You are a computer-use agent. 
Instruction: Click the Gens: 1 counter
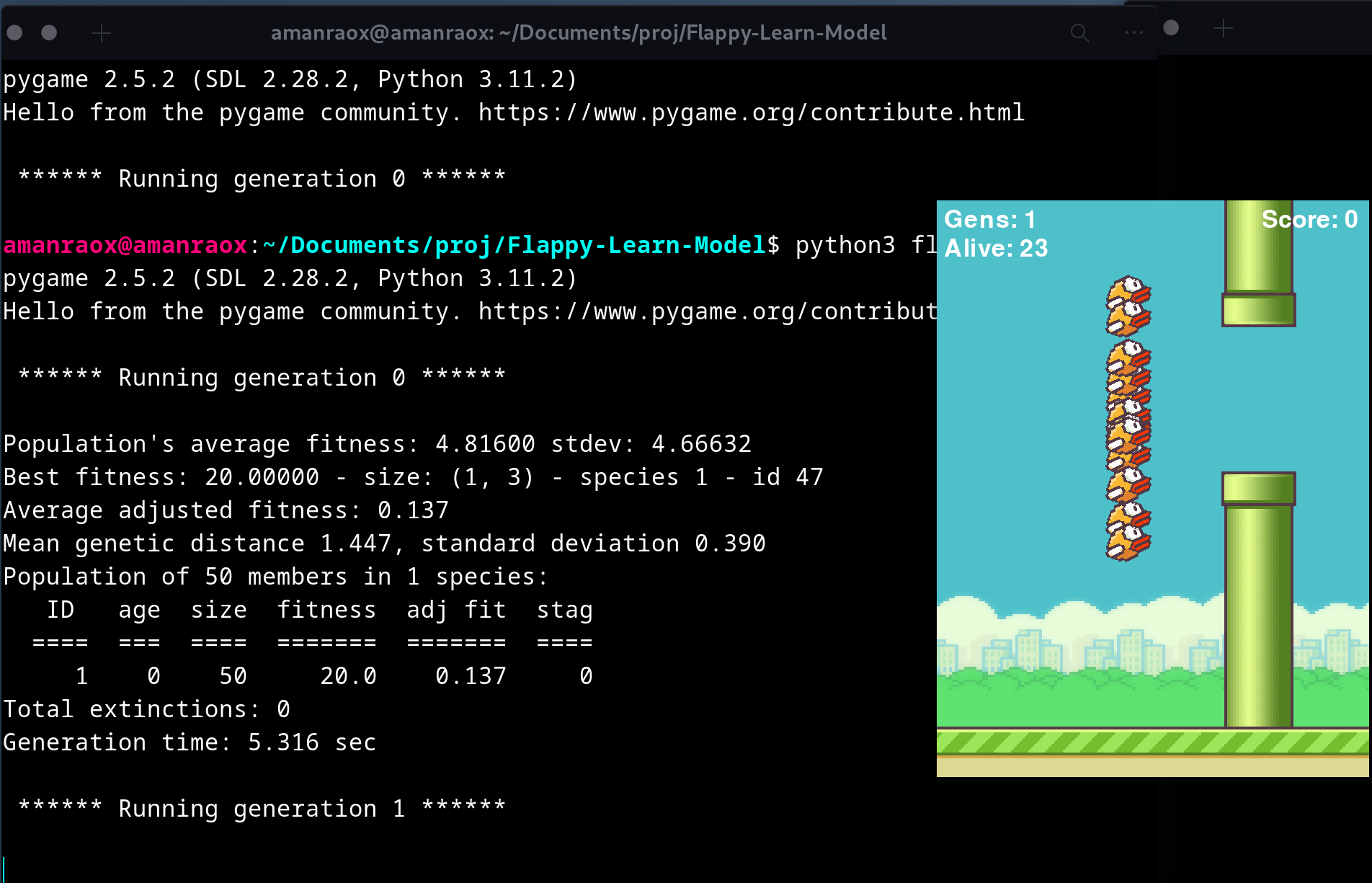(989, 219)
